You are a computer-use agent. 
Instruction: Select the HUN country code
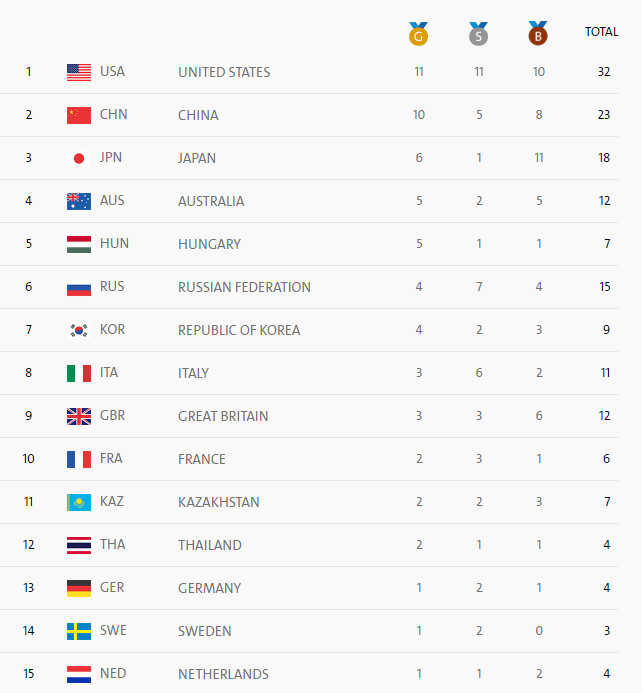pyautogui.click(x=114, y=244)
